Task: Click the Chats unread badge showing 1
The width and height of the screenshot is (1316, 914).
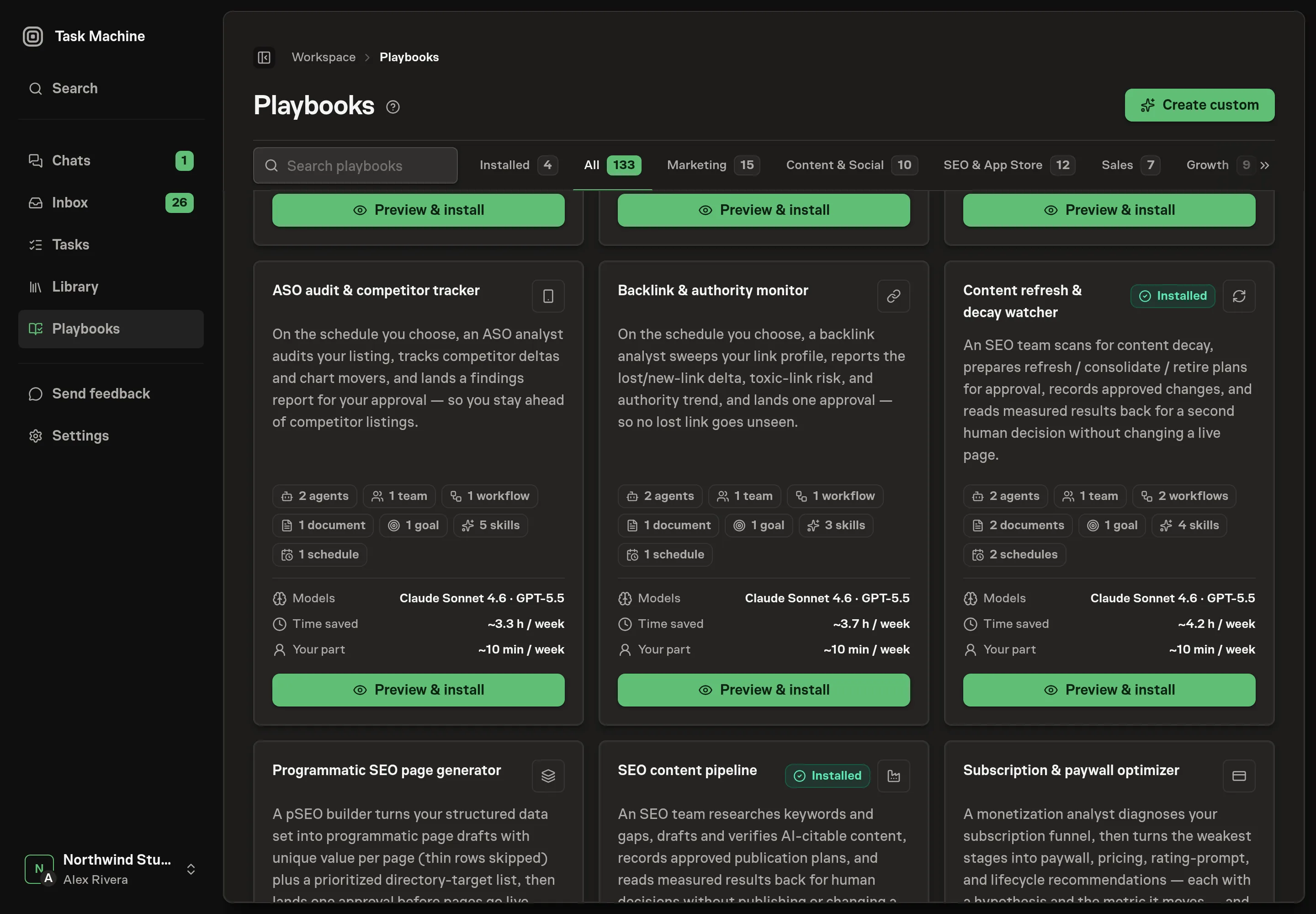Action: [x=184, y=160]
